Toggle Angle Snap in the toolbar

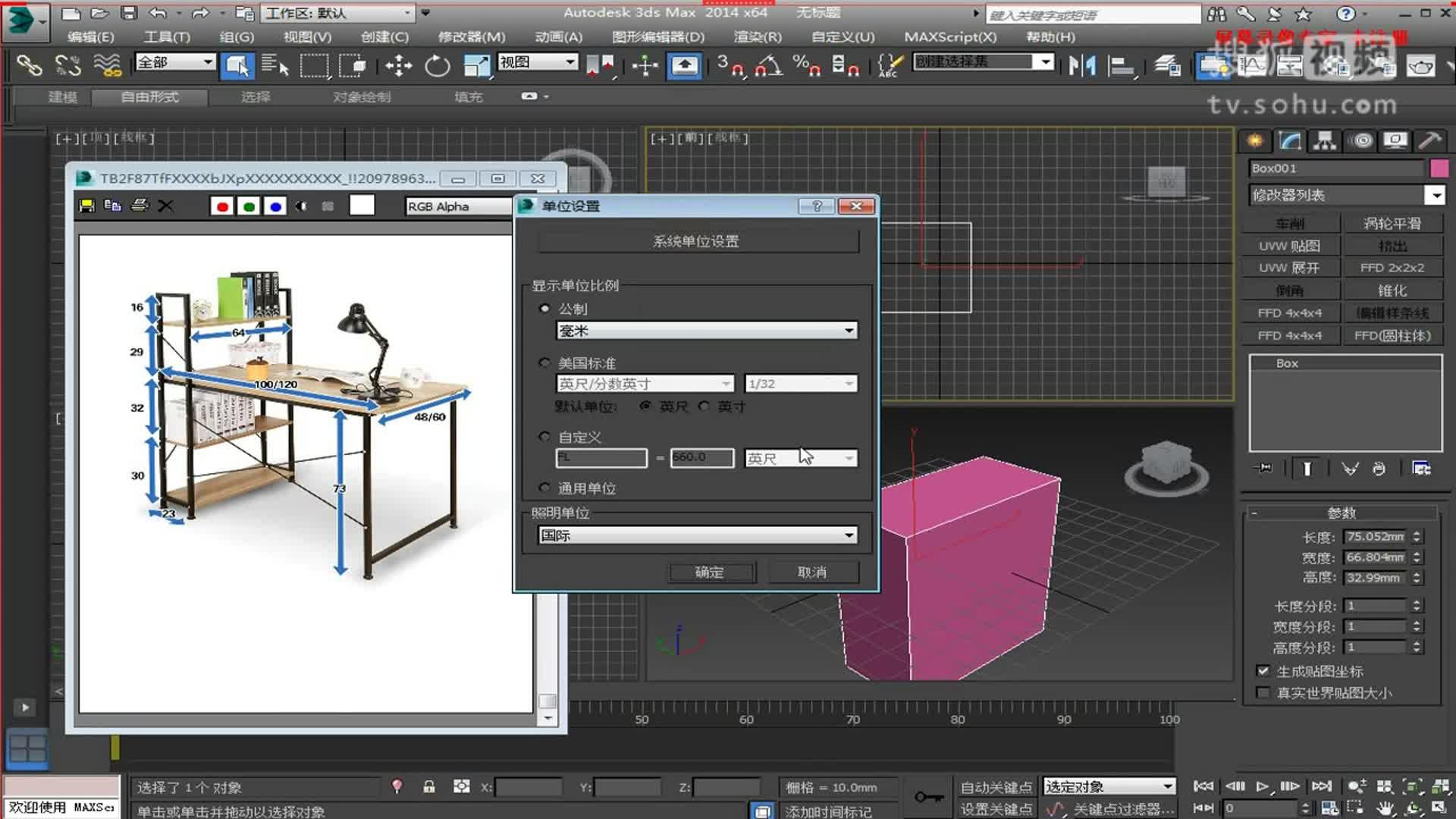coord(768,66)
